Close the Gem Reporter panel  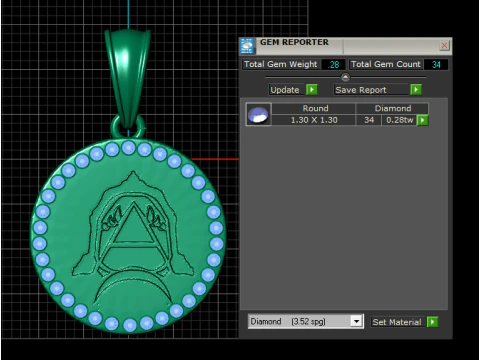pos(444,46)
